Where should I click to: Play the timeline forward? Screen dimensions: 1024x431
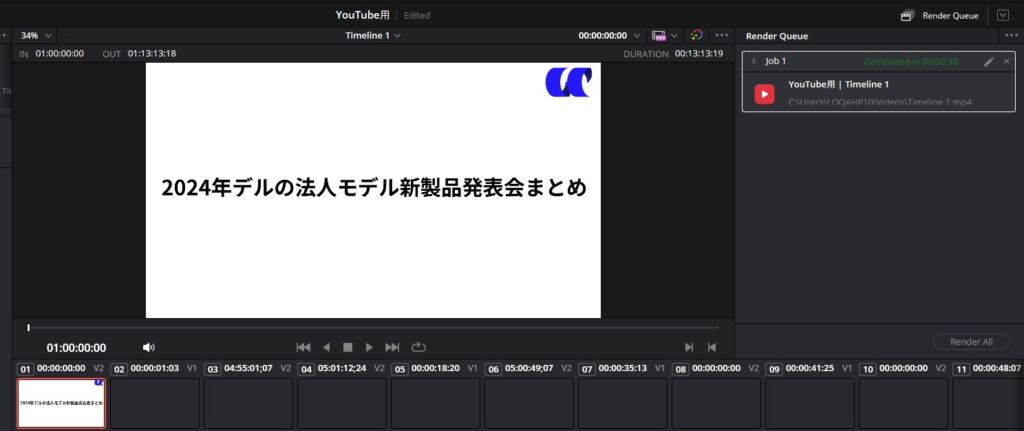[369, 347]
